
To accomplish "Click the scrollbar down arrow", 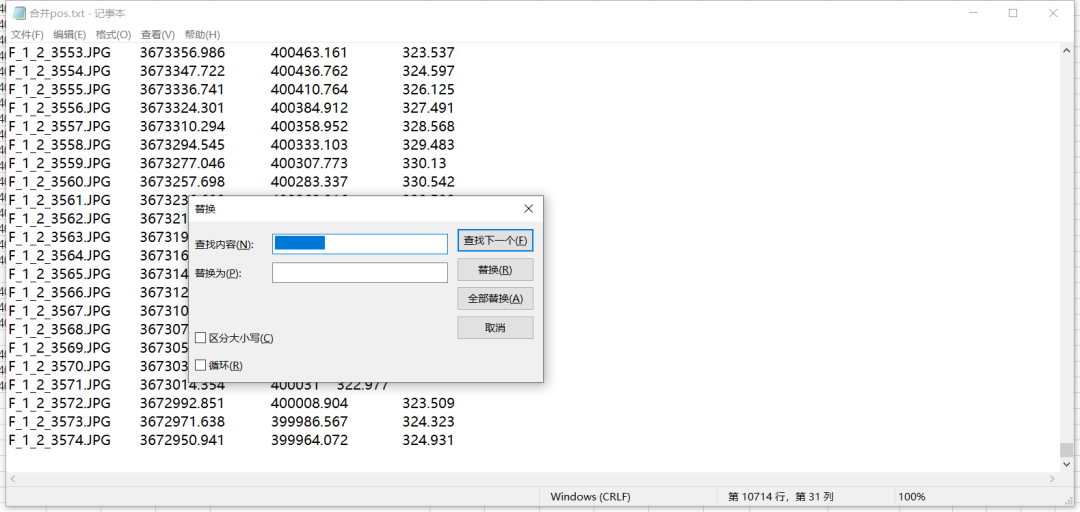I will point(1067,463).
